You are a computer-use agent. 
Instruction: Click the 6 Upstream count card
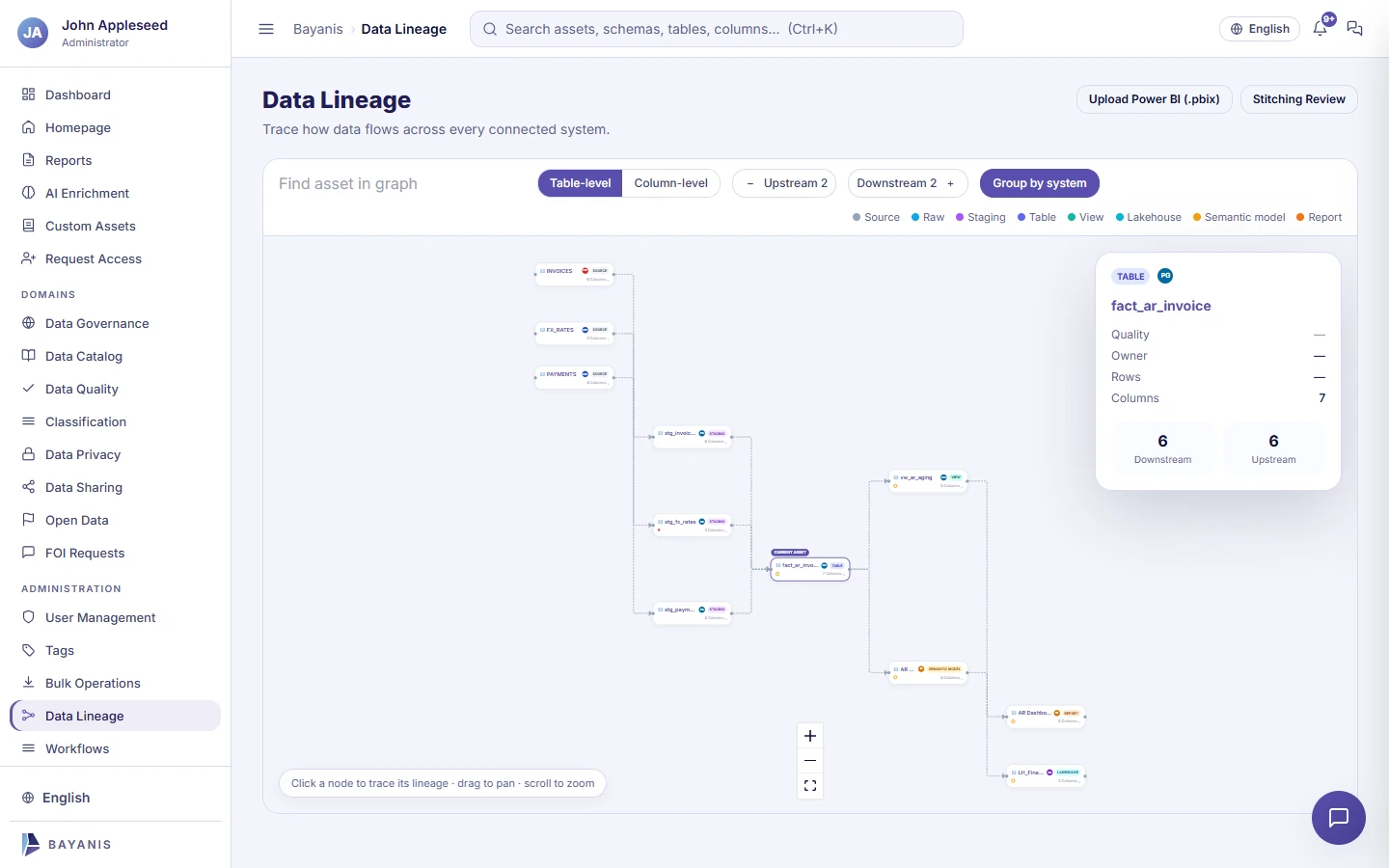coord(1273,448)
